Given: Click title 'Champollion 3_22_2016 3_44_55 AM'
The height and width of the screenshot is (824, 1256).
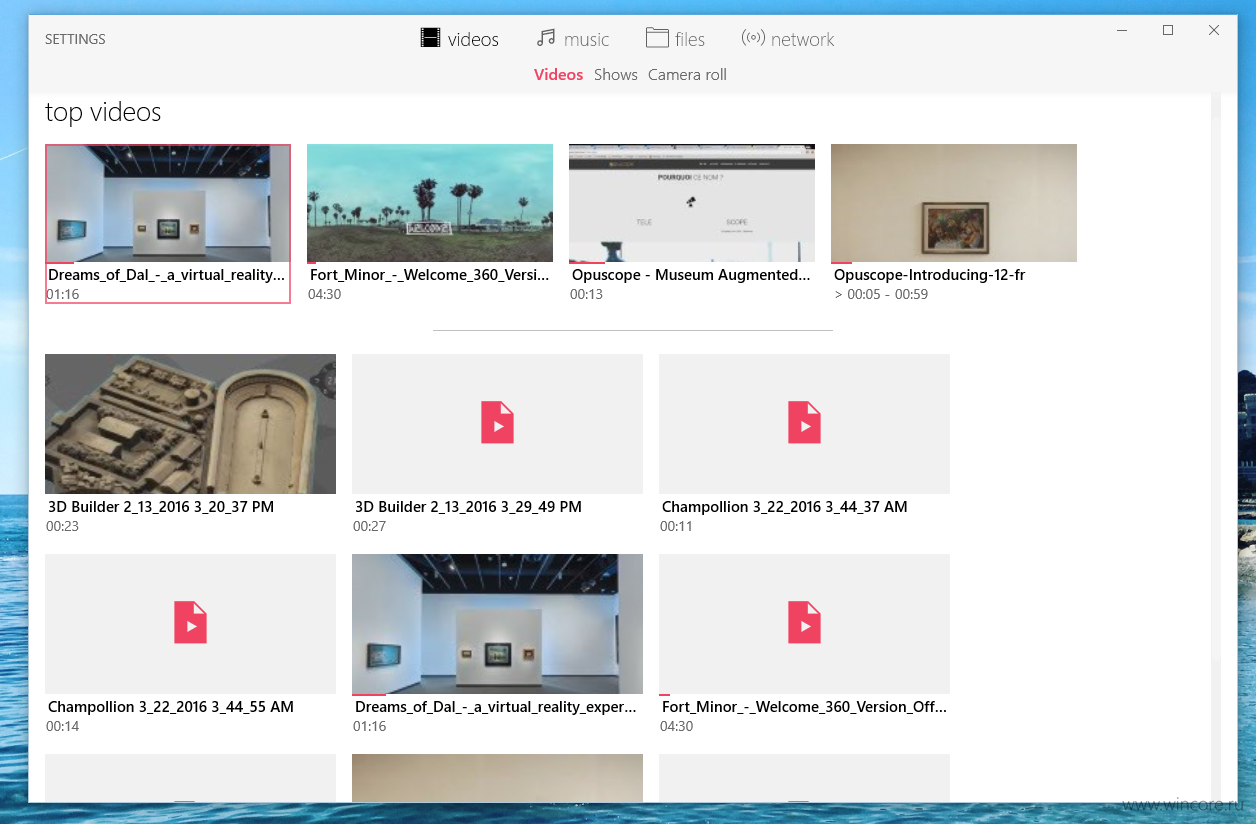Looking at the screenshot, I should [171, 707].
